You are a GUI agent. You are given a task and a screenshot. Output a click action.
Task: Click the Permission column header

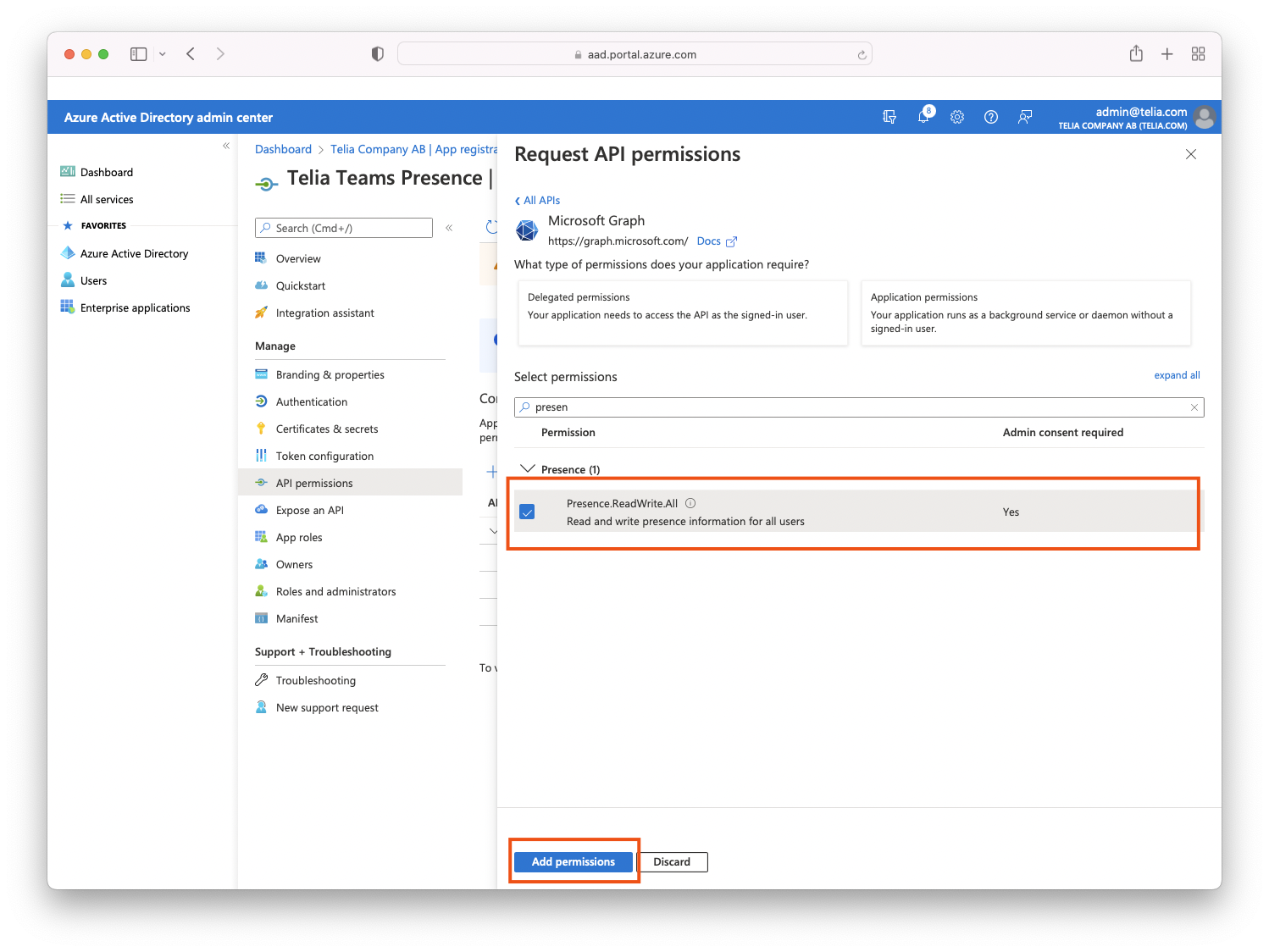coord(568,432)
